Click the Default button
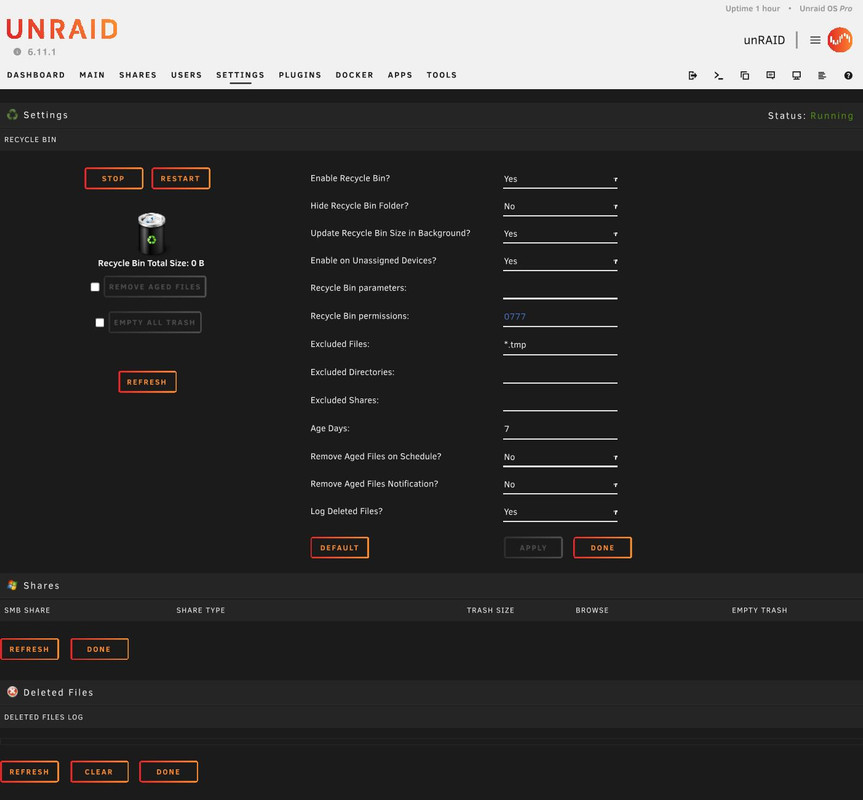 (340, 547)
